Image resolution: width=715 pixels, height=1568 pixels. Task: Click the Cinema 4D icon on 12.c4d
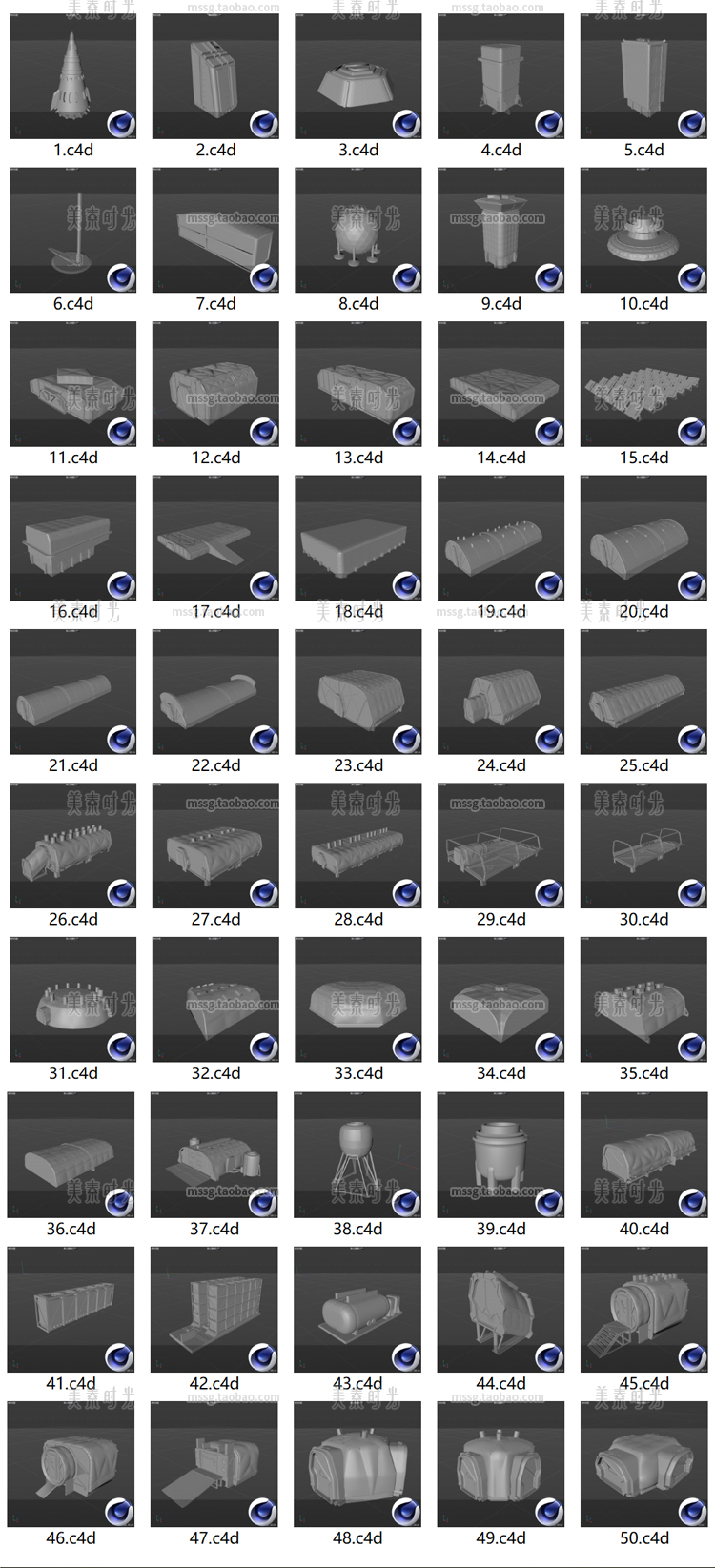[264, 432]
